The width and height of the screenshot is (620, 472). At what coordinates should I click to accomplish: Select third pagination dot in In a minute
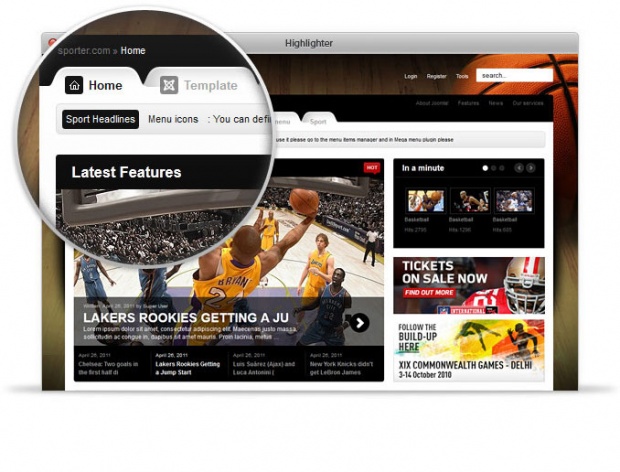[x=502, y=168]
